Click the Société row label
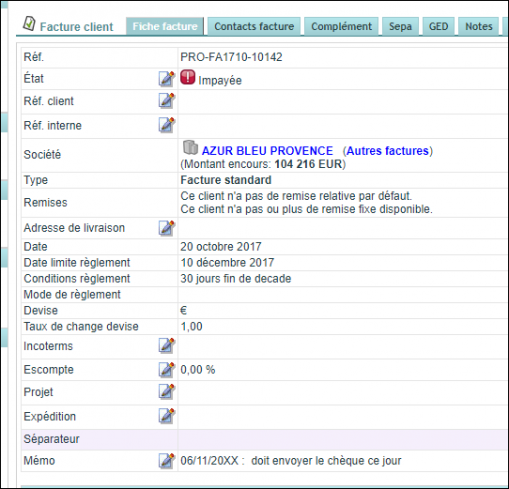The height and width of the screenshot is (489, 509). click(x=42, y=155)
